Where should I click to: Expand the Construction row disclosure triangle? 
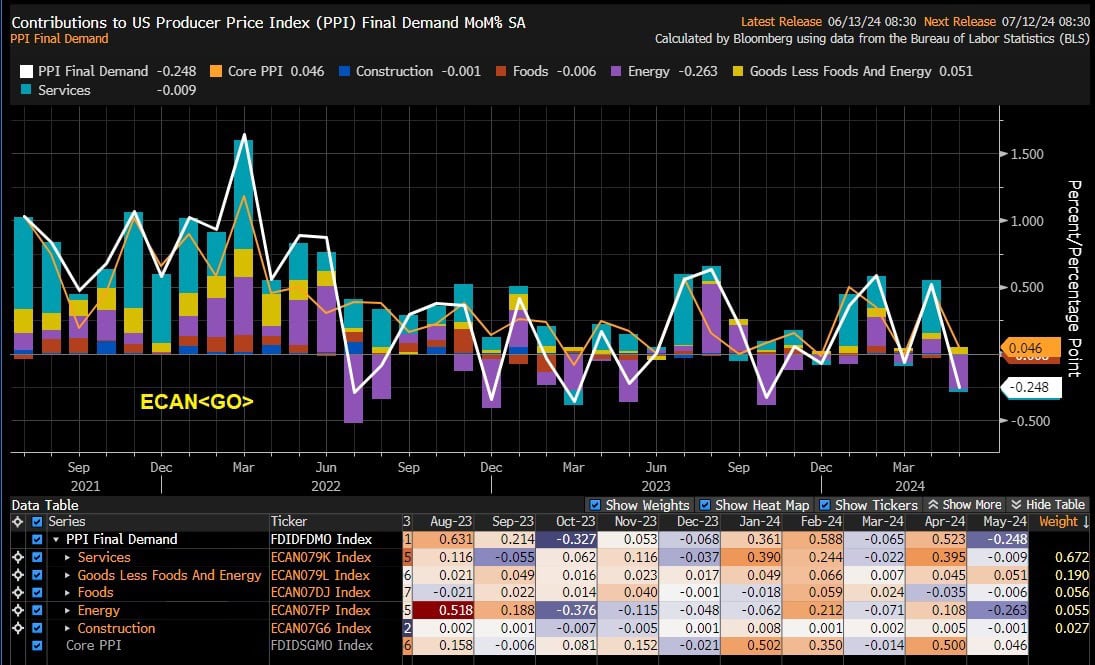pos(68,629)
